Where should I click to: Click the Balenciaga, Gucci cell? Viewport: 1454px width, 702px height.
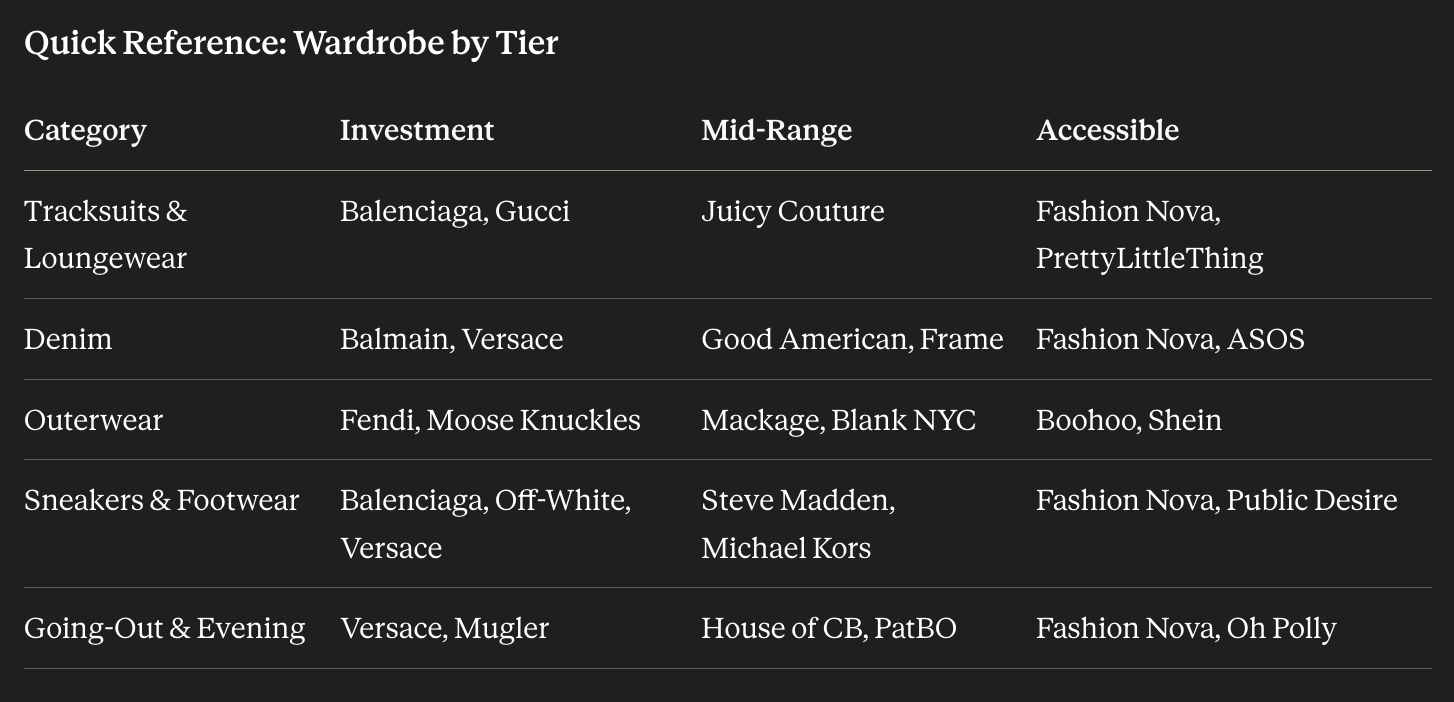[x=455, y=212]
